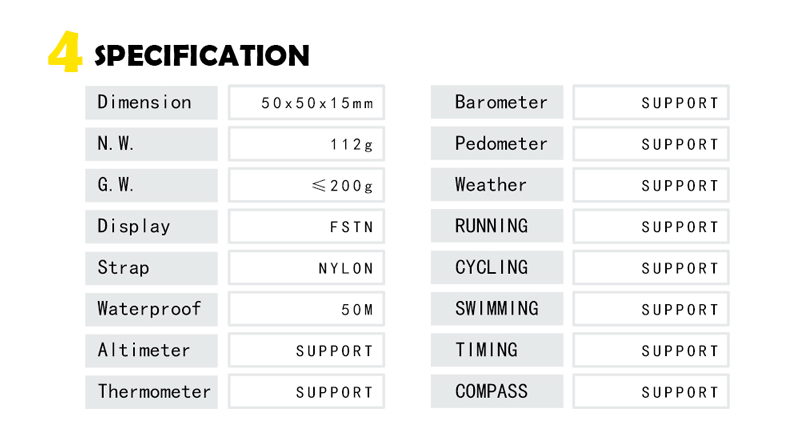Image resolution: width=800 pixels, height=436 pixels.
Task: Click the ≤200g gross weight field
Action: tap(306, 185)
